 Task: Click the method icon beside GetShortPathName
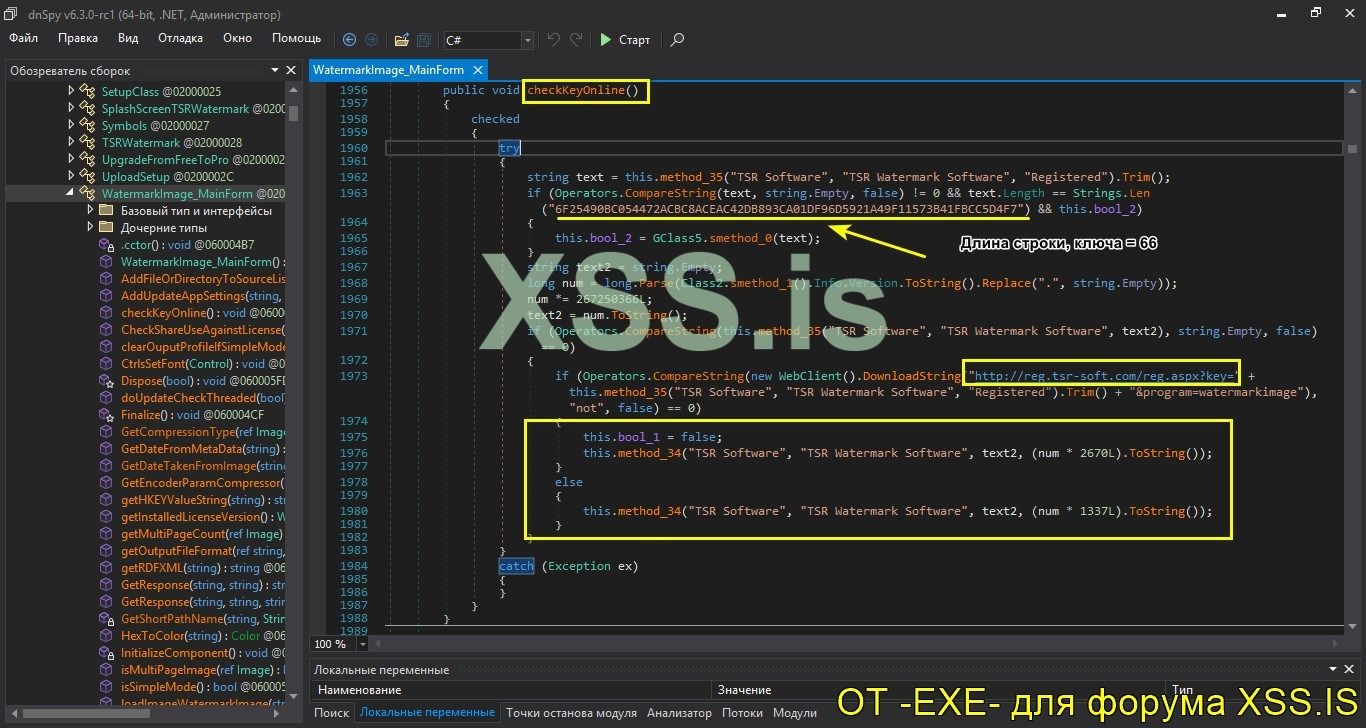click(107, 619)
